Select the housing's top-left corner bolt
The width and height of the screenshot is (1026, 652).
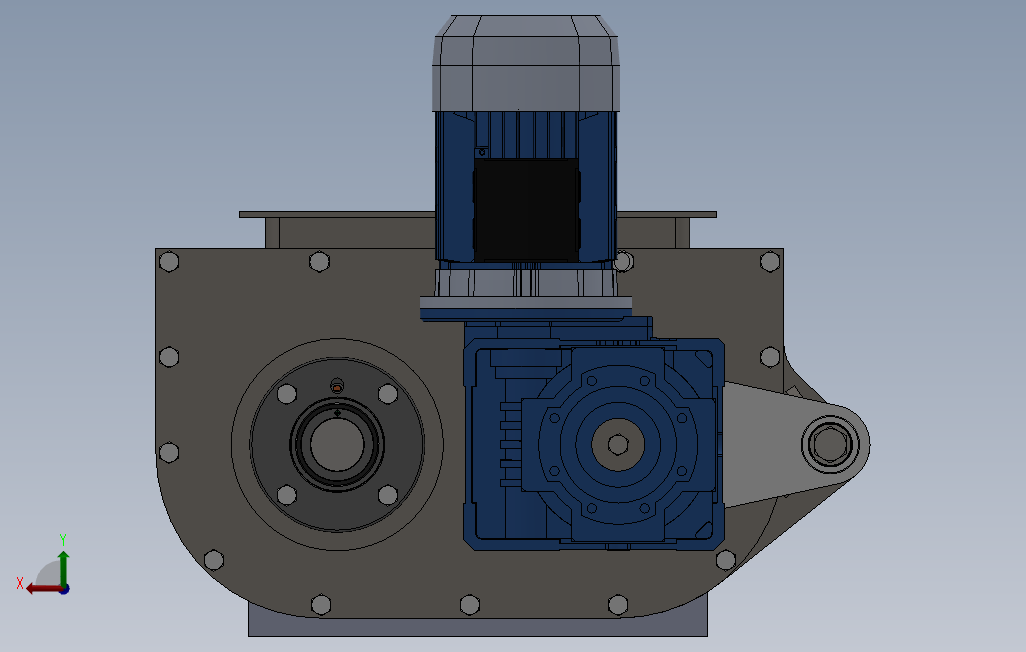(x=169, y=262)
